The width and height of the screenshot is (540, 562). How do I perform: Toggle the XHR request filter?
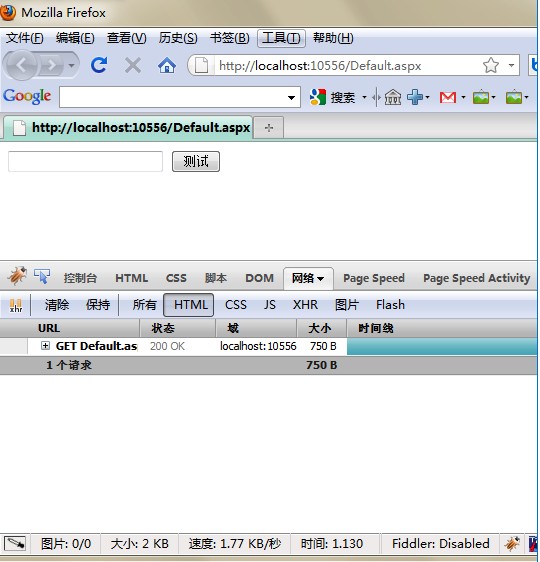click(305, 305)
